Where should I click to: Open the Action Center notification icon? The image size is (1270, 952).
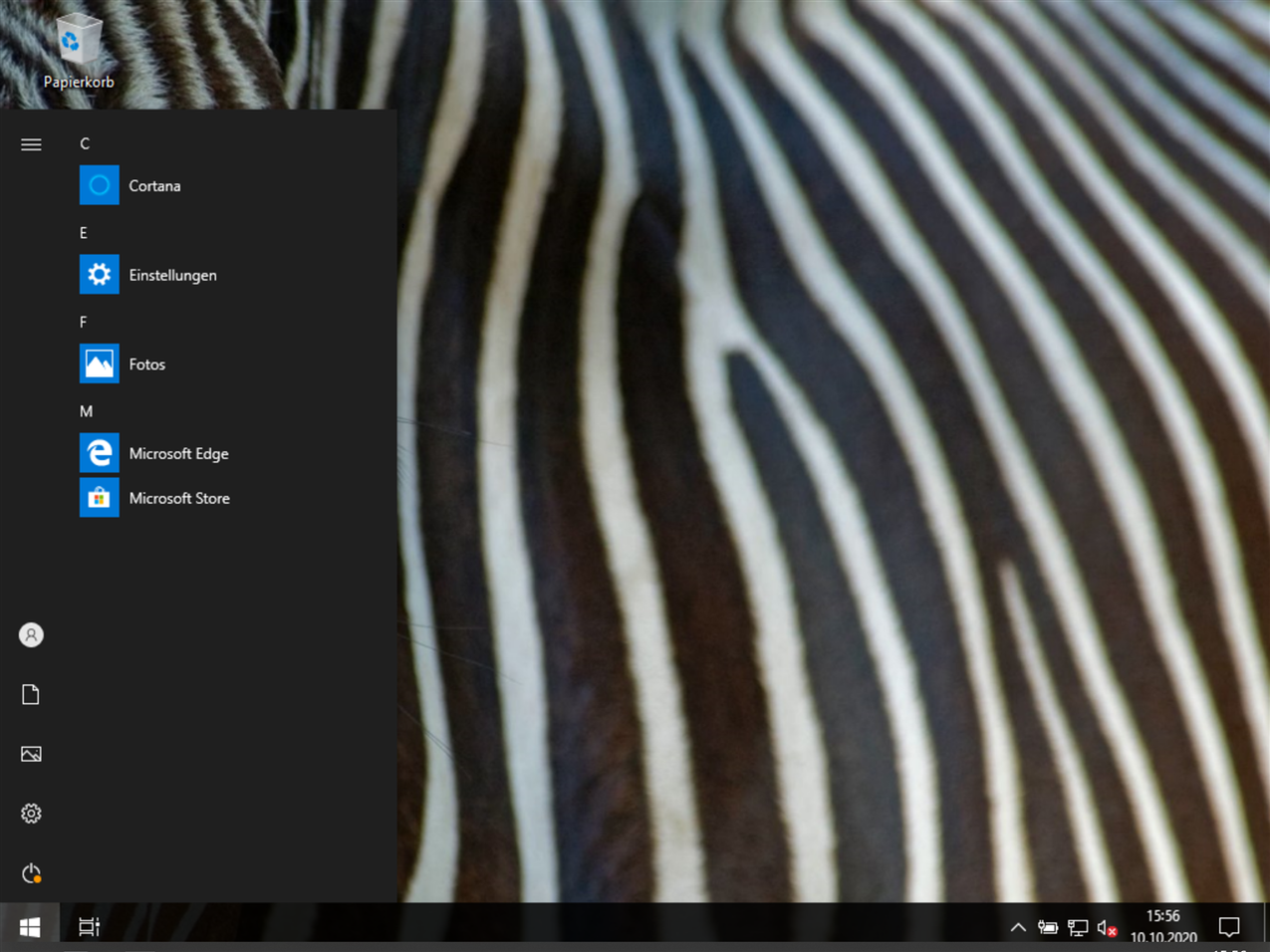coord(1229,927)
